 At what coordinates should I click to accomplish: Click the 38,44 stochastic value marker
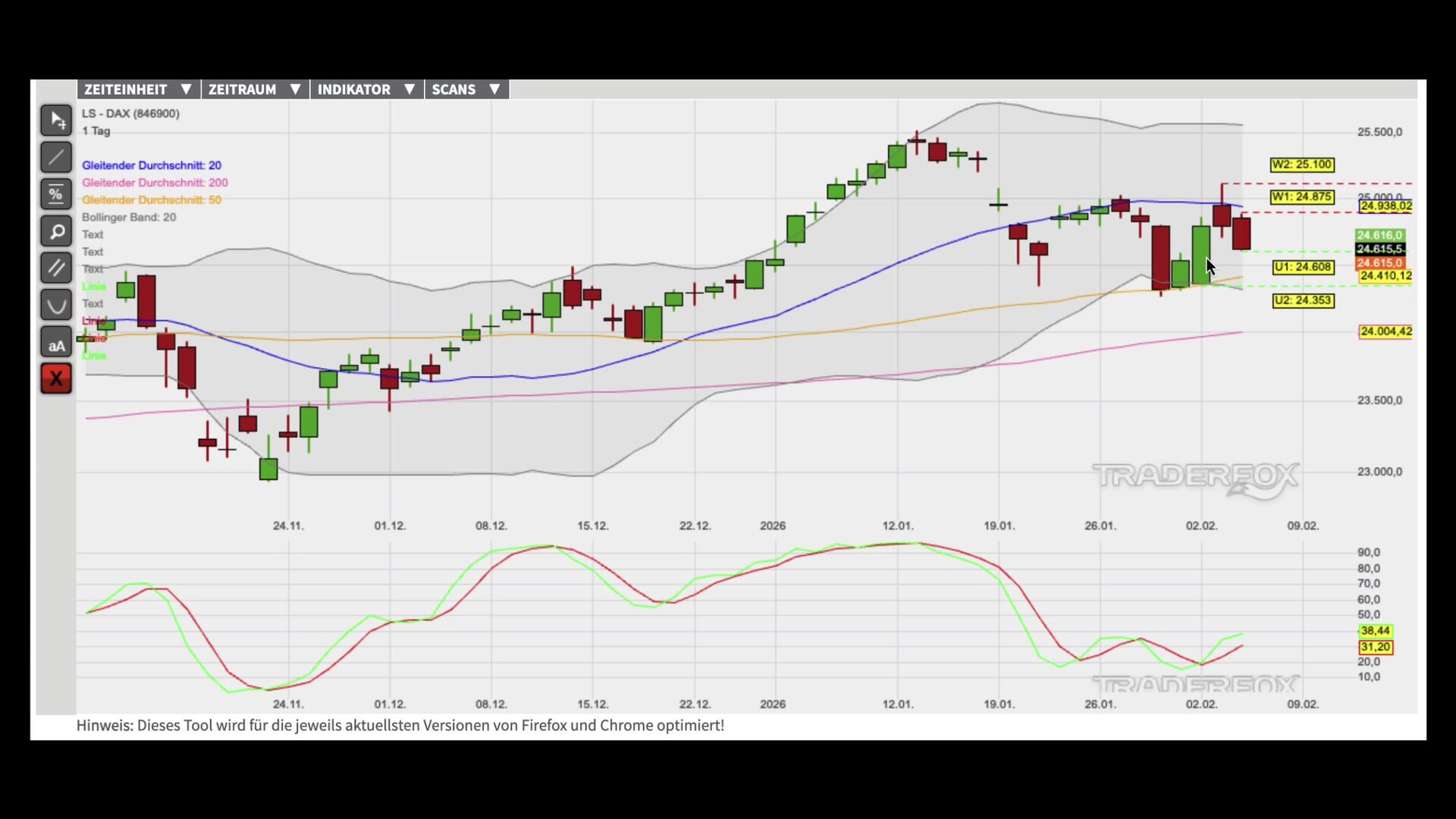coord(1375,631)
